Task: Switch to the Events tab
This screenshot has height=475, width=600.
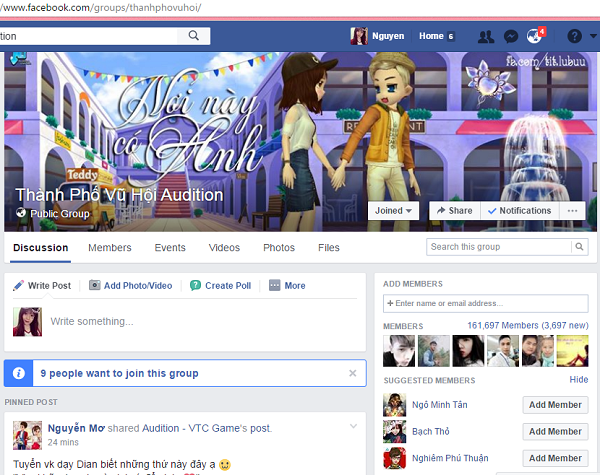Action: (x=170, y=248)
